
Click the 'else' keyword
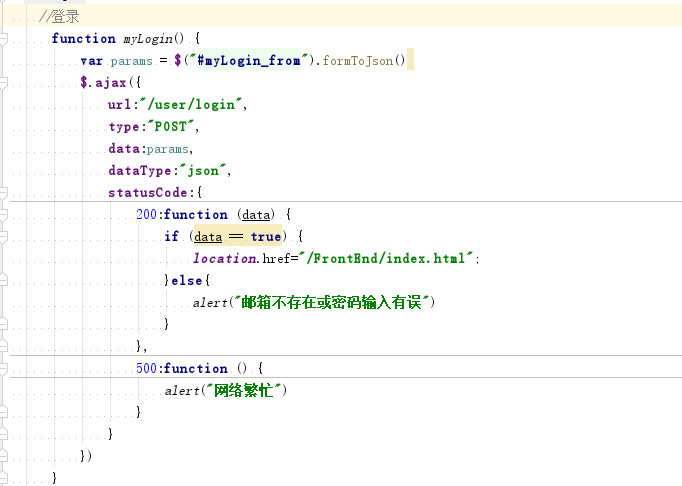pyautogui.click(x=187, y=281)
